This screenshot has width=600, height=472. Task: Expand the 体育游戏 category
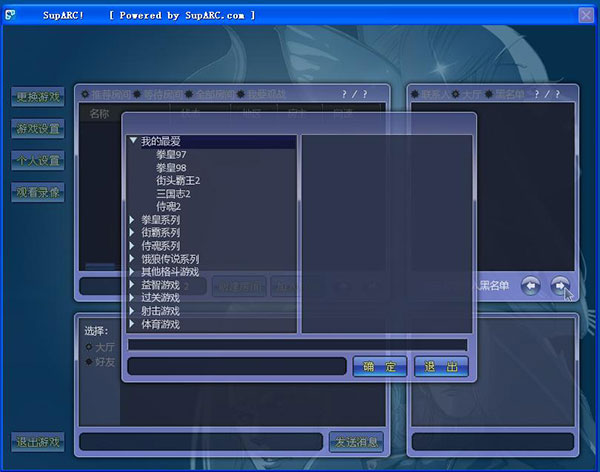[132, 324]
